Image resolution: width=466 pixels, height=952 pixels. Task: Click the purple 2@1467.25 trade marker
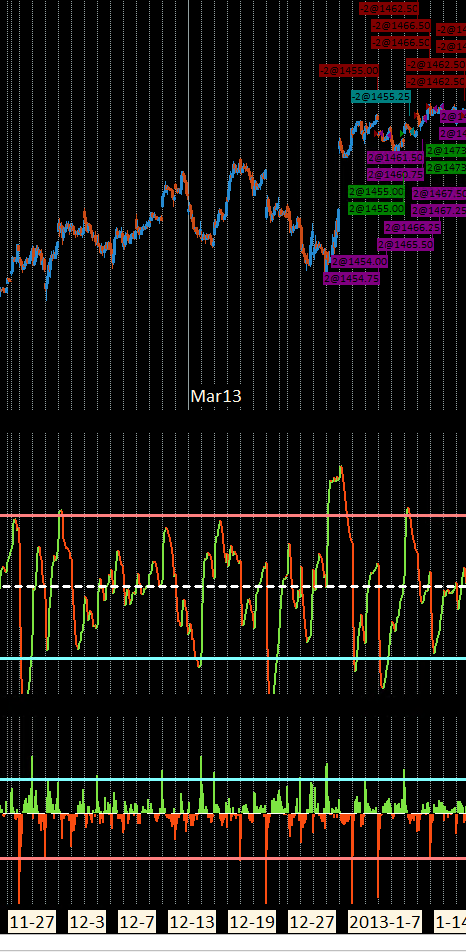[439, 210]
